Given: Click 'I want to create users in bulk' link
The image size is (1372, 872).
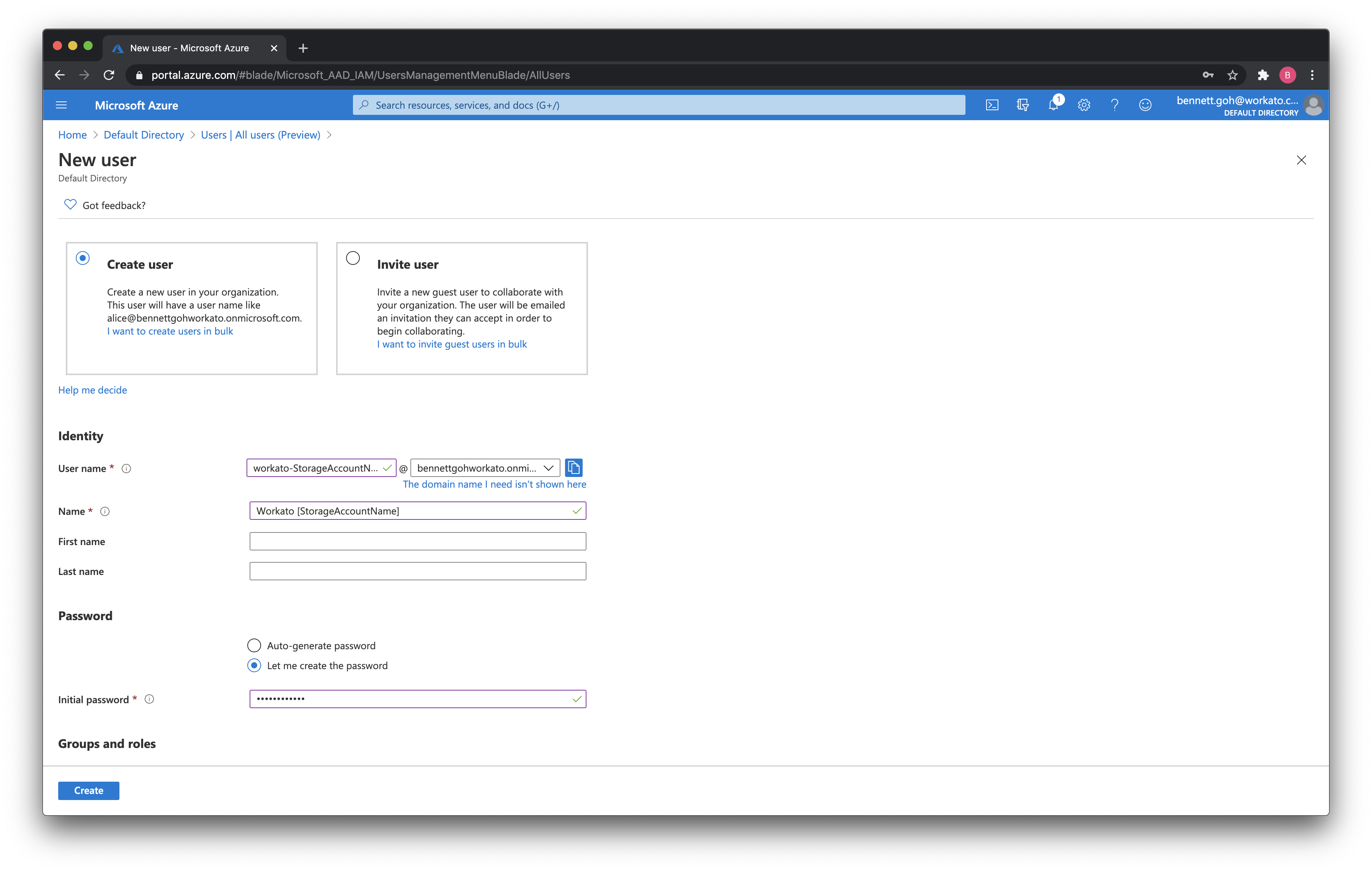Looking at the screenshot, I should coord(170,331).
